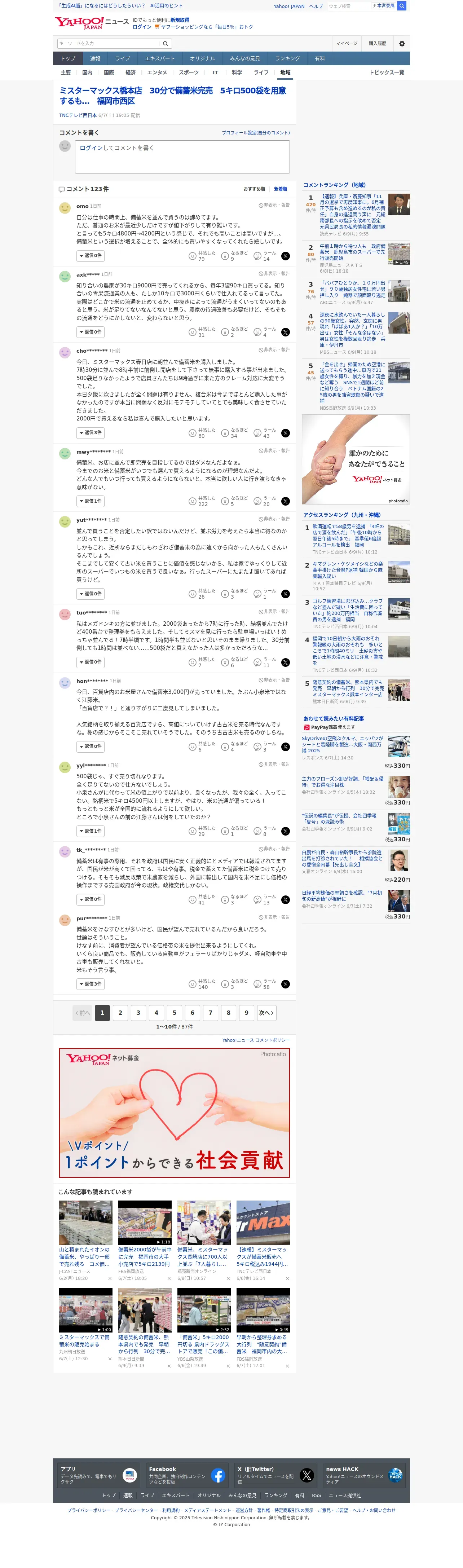Click うーん icon on pur********'s comment

[x=257, y=984]
